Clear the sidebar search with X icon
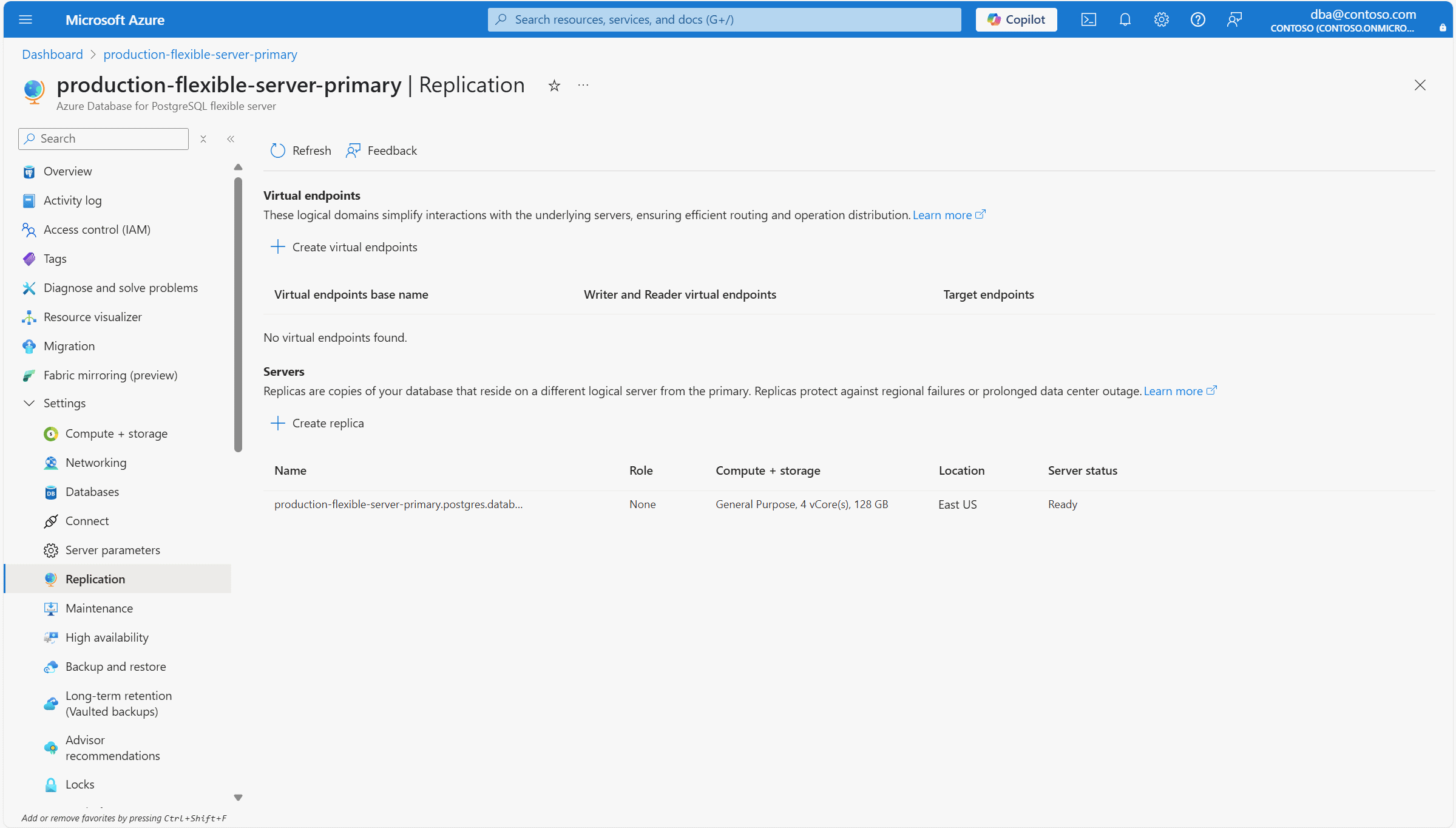This screenshot has width=1456, height=828. click(x=203, y=139)
